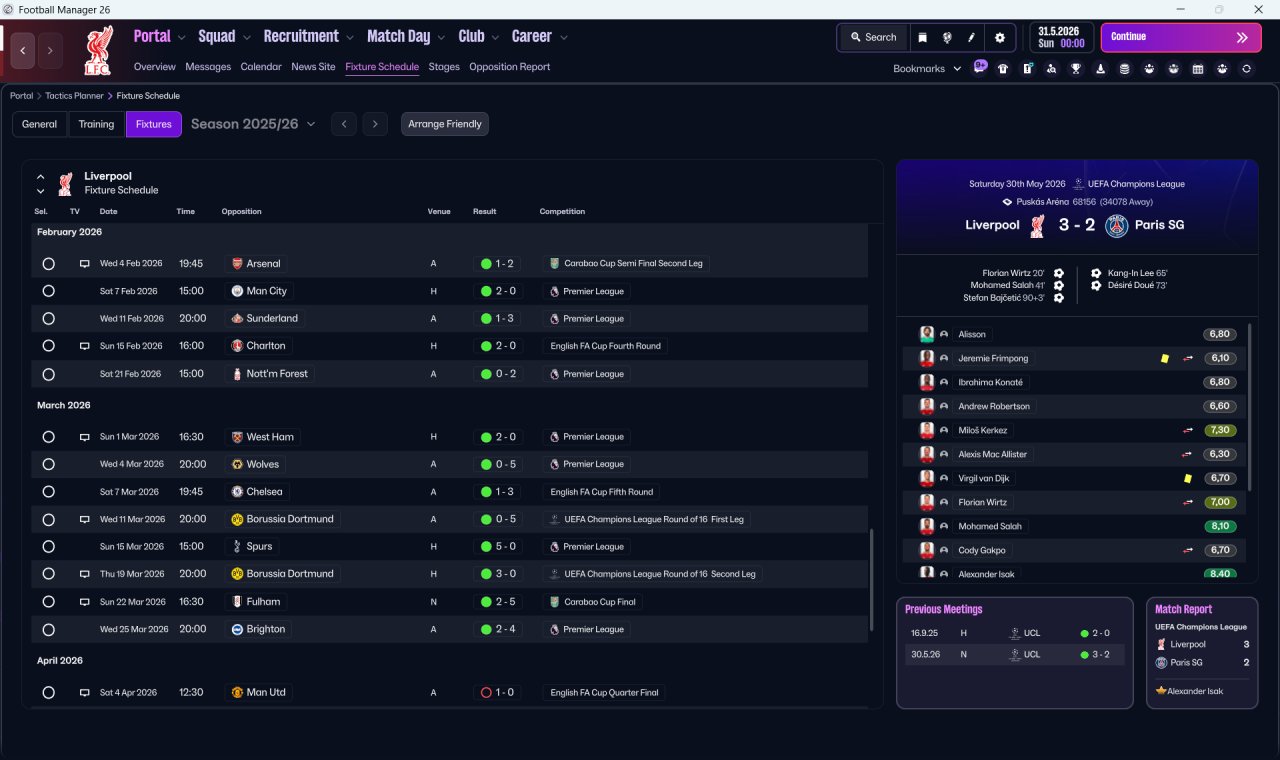The height and width of the screenshot is (760, 1280).
Task: Open the Bookmarks dropdown
Action: tap(927, 69)
